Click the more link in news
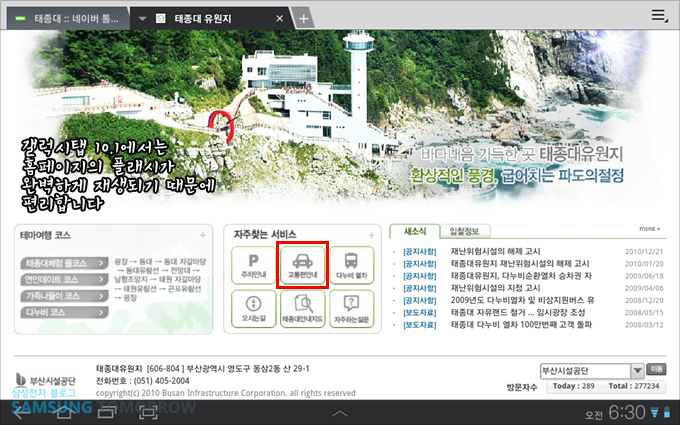This screenshot has width=680, height=425. point(649,229)
